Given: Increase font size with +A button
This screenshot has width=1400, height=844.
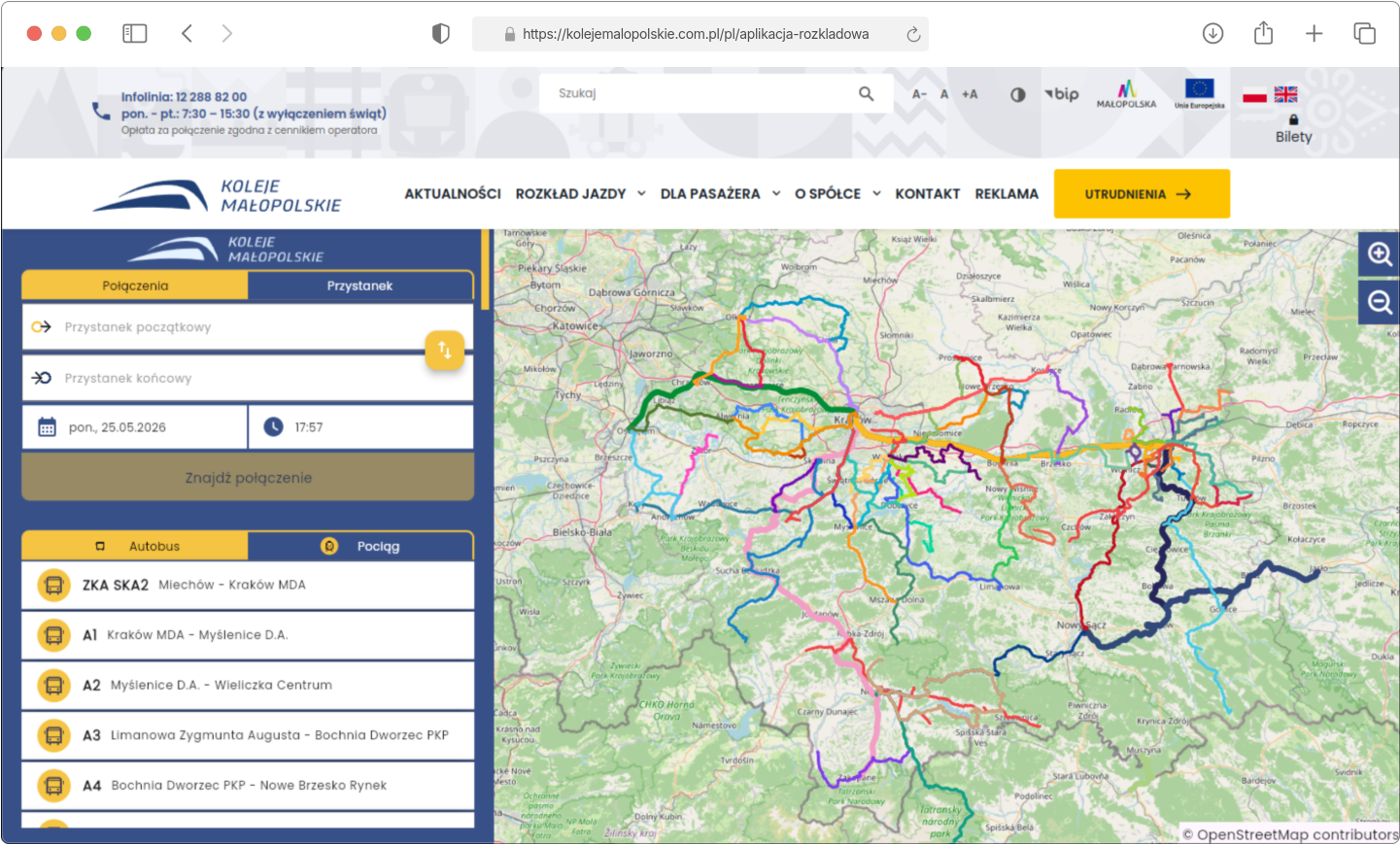Looking at the screenshot, I should point(970,94).
